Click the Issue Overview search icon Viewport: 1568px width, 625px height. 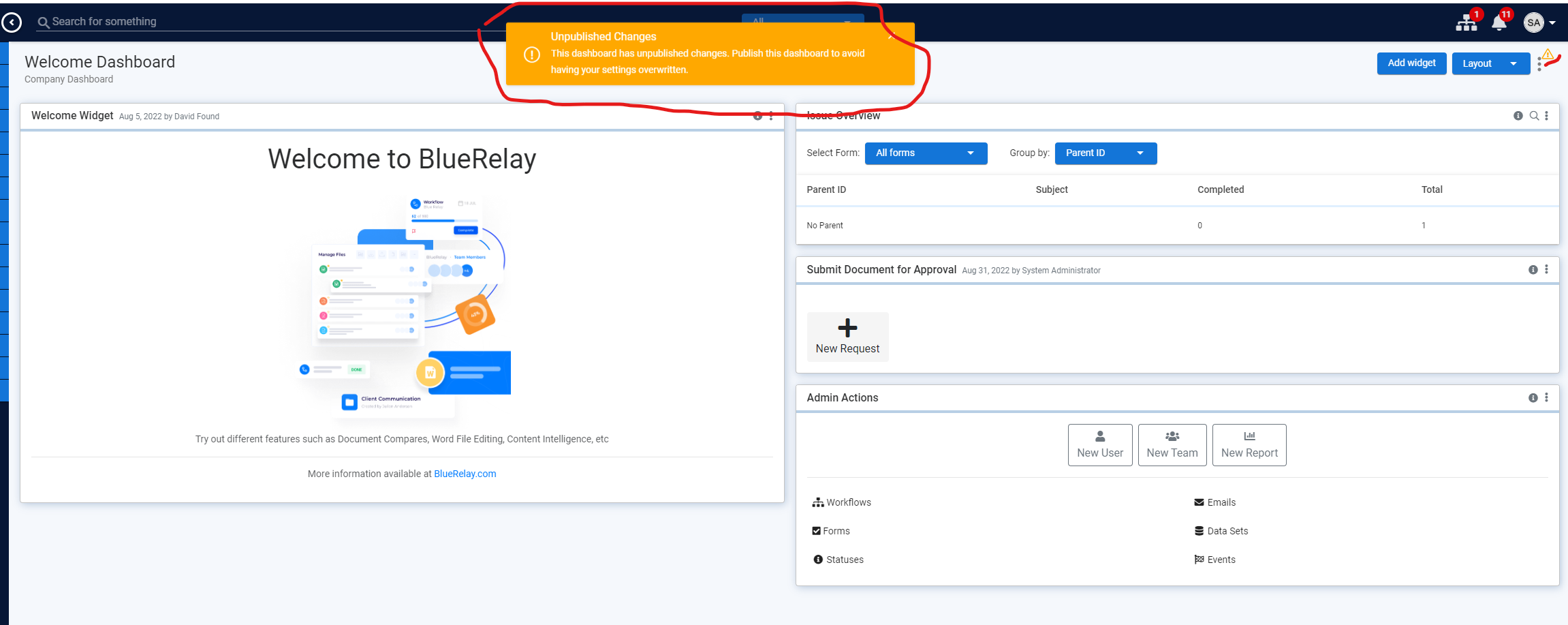(x=1534, y=116)
